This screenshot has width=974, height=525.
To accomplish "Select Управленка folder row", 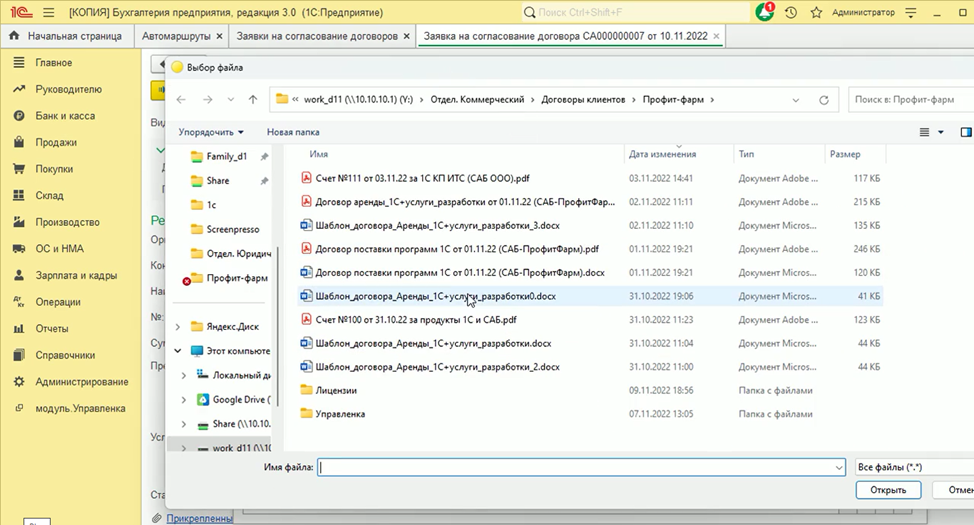I will tap(590, 414).
